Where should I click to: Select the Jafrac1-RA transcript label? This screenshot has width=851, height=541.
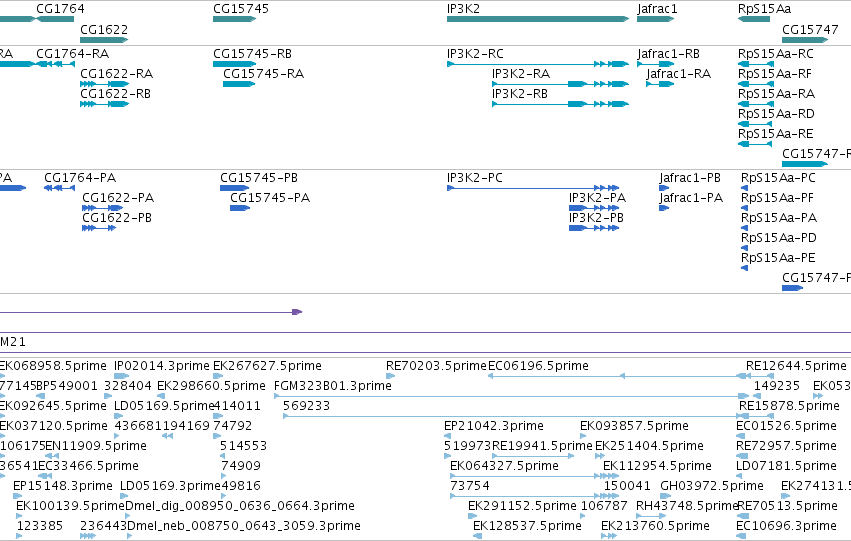(x=678, y=74)
